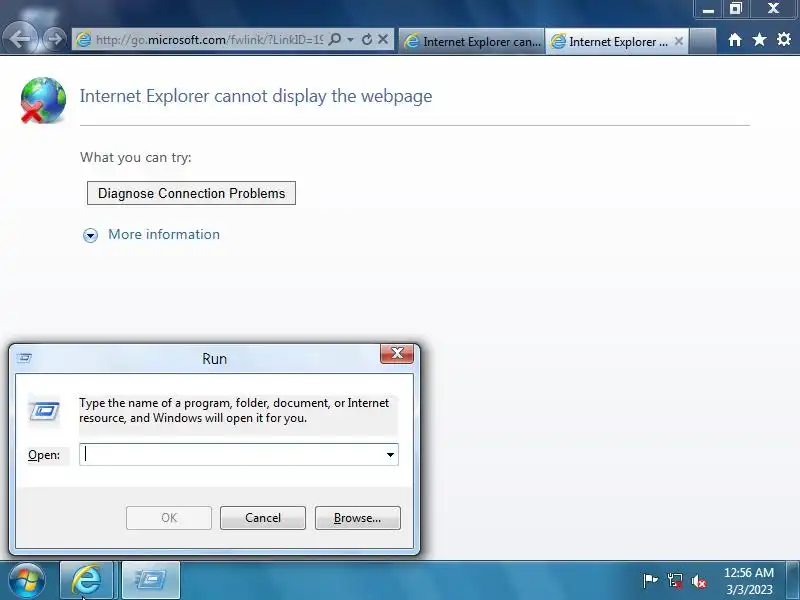The height and width of the screenshot is (600, 800).
Task: Expand the More information chevron
Action: (90, 235)
